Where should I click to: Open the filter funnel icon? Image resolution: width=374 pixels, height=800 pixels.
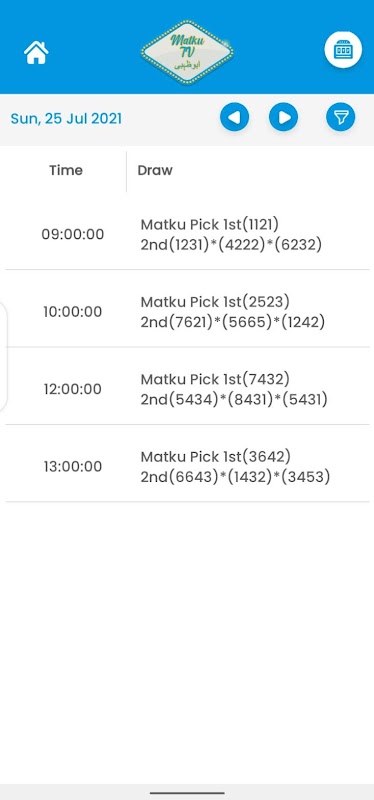pos(340,118)
